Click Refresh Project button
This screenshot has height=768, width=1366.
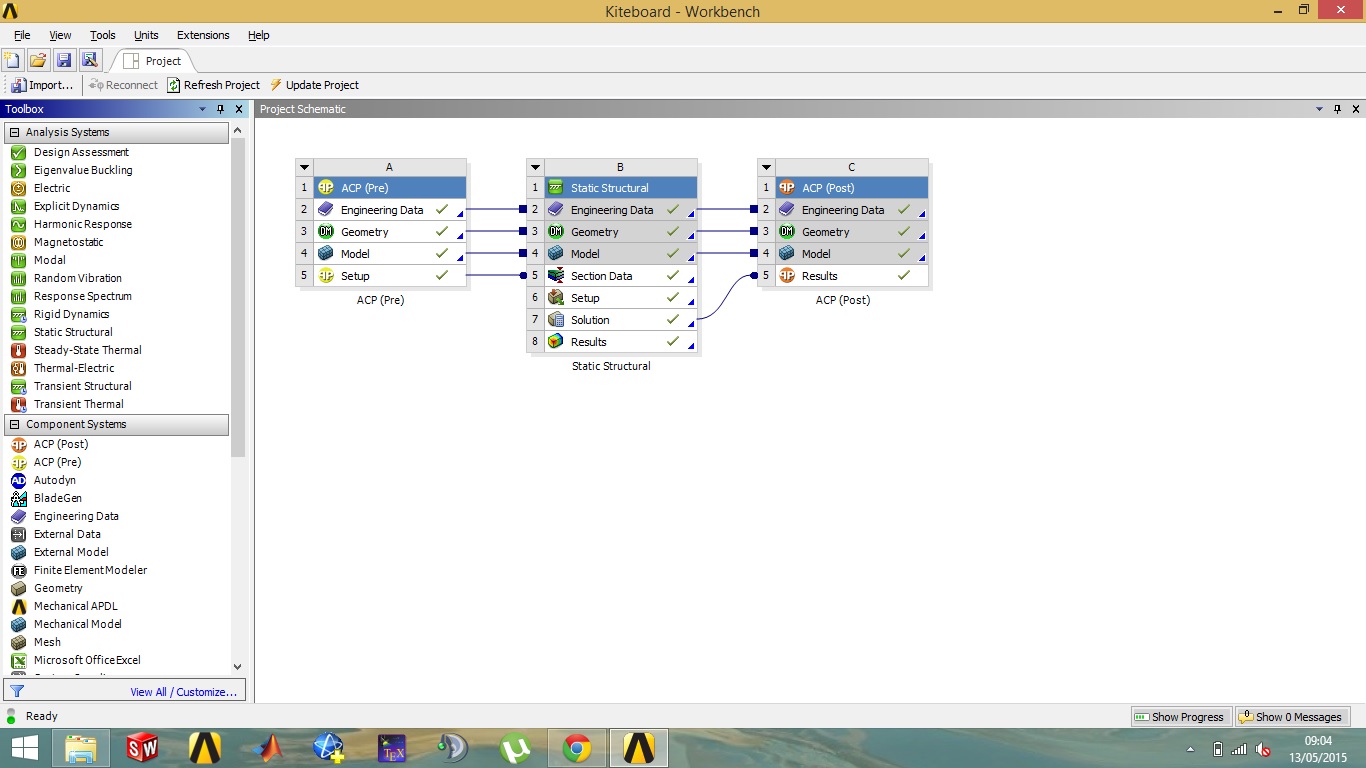tap(213, 85)
